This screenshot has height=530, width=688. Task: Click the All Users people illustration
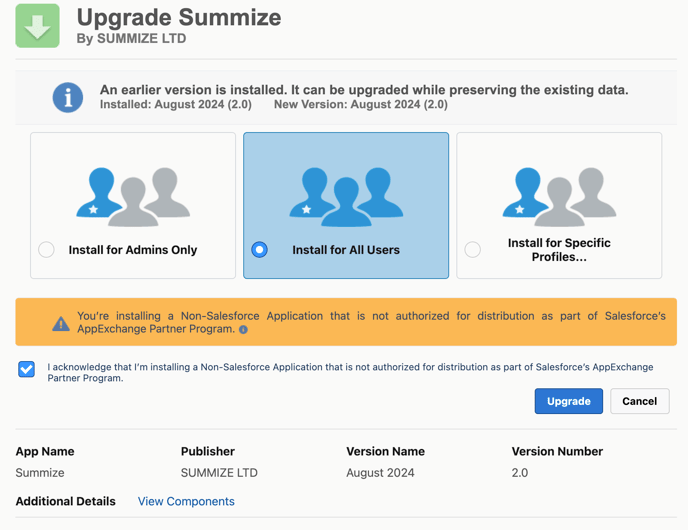pyautogui.click(x=346, y=195)
